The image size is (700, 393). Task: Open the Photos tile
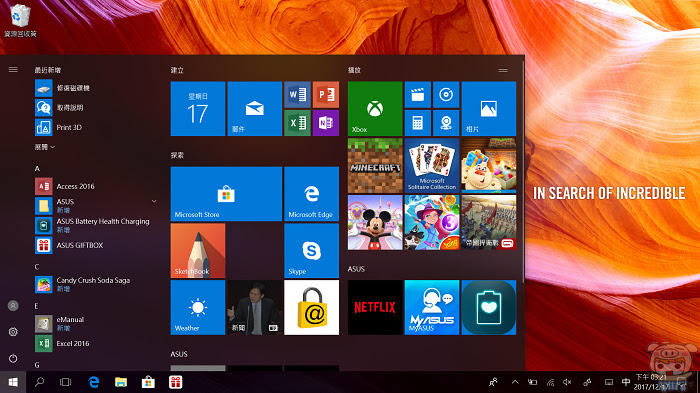(488, 109)
